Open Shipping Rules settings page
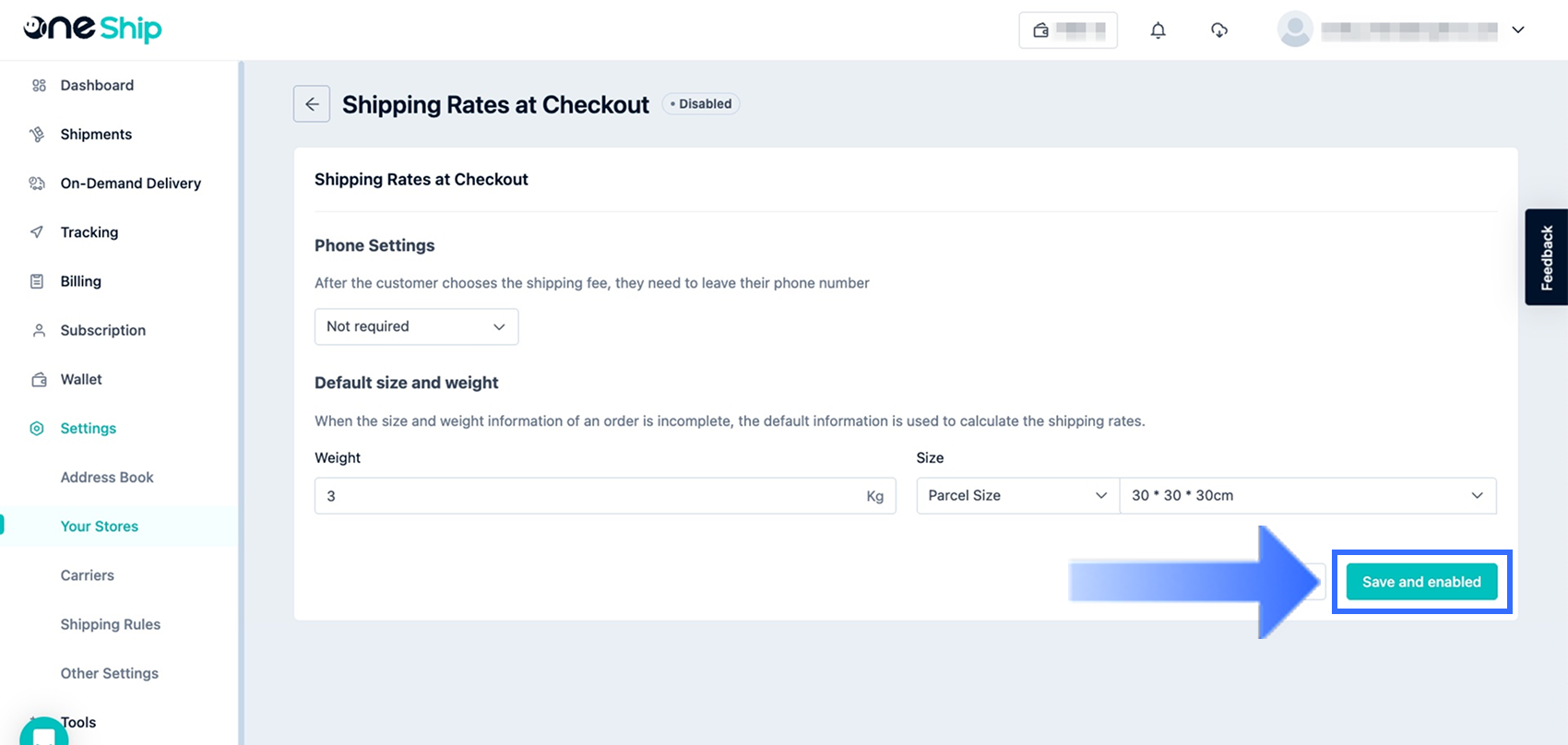 pyautogui.click(x=111, y=624)
